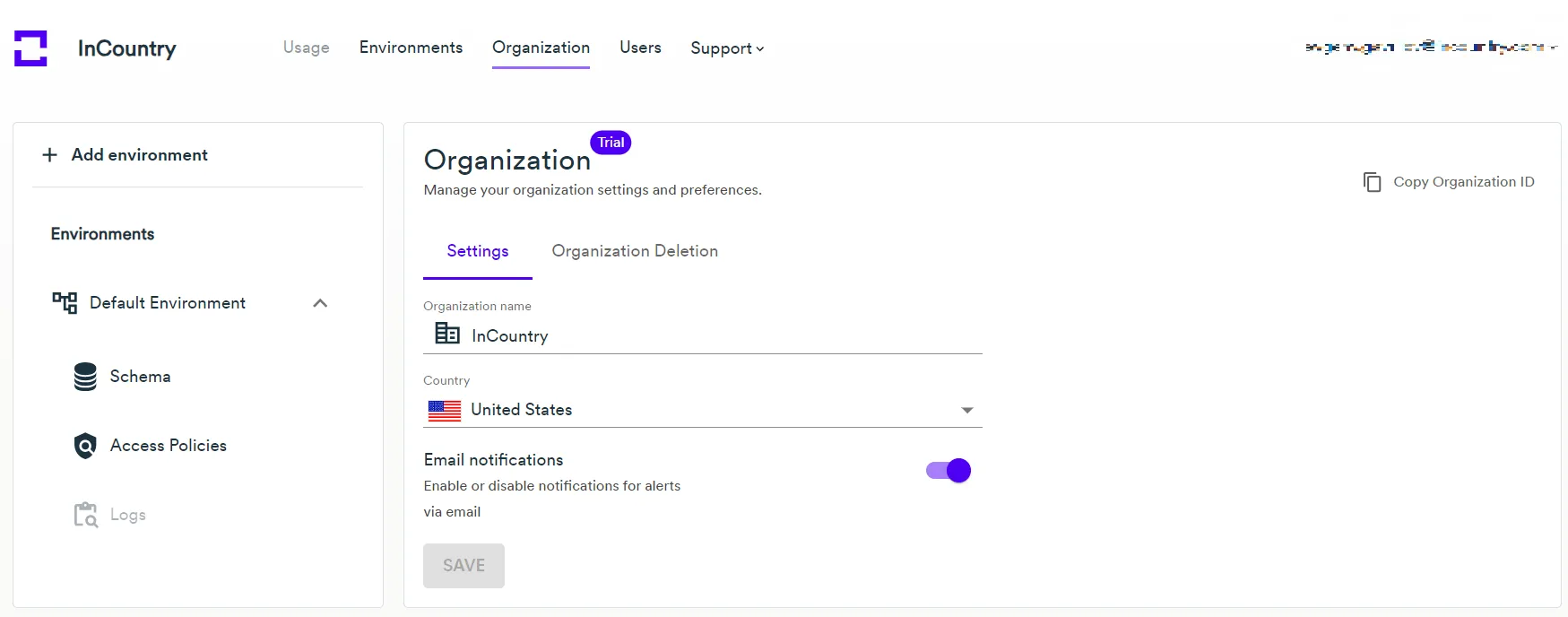The width and height of the screenshot is (1568, 617).
Task: Go to the Environments menu item
Action: (411, 48)
